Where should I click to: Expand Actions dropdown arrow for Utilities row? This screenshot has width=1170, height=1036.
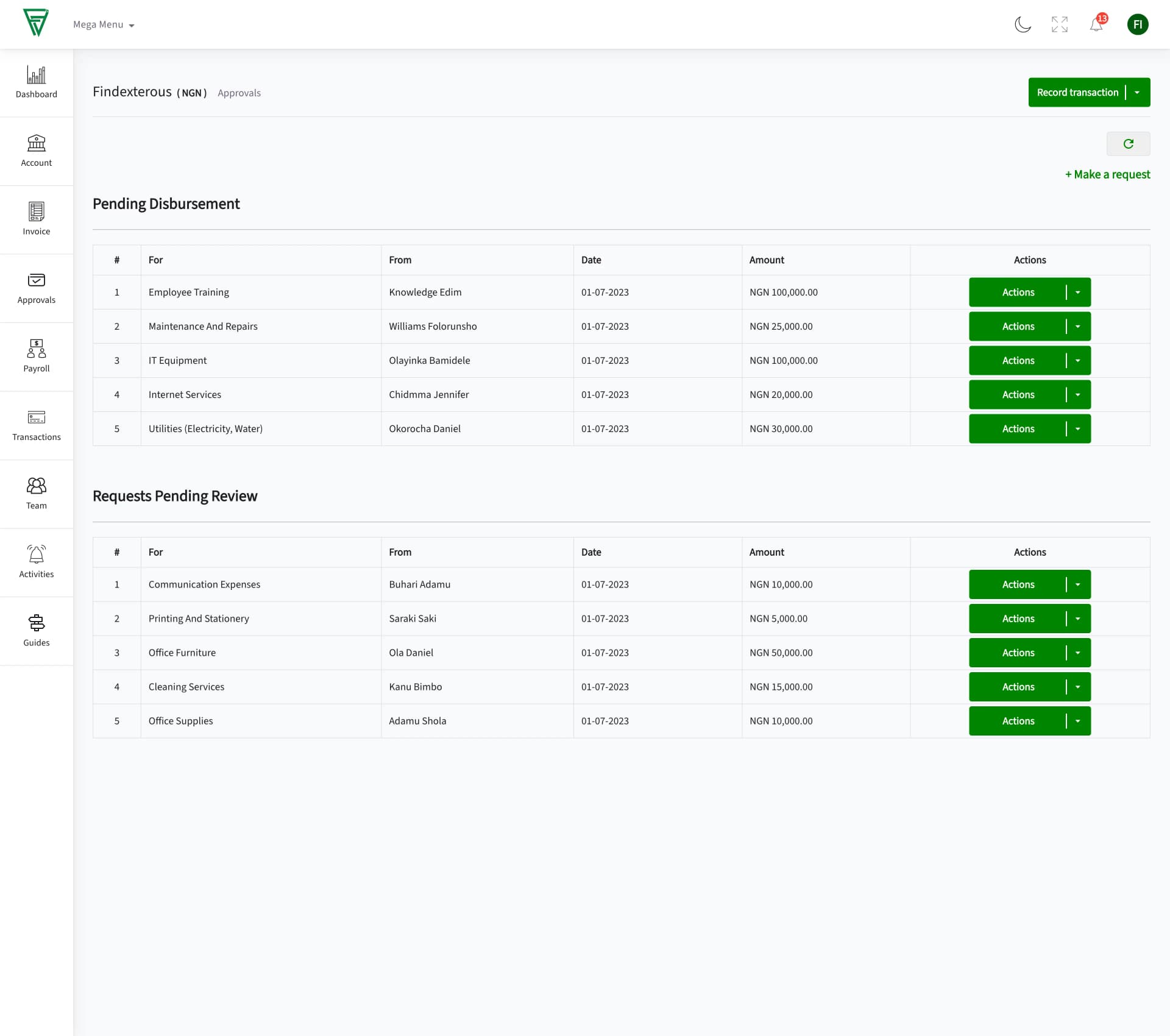tap(1078, 428)
